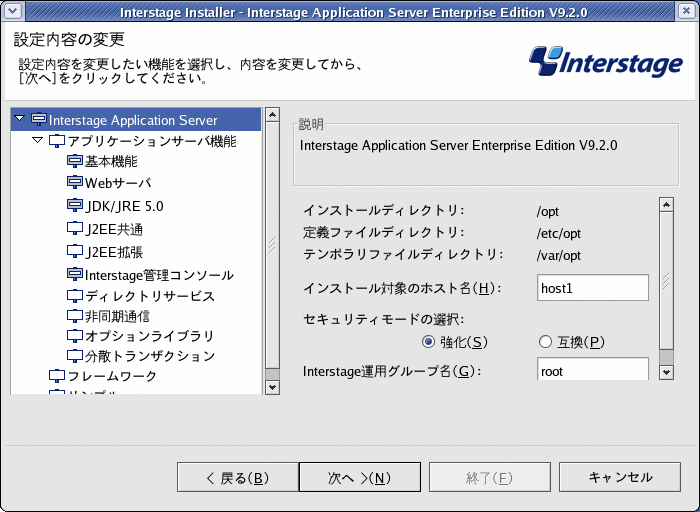Click the /etc/opt definition directory value

(558, 233)
